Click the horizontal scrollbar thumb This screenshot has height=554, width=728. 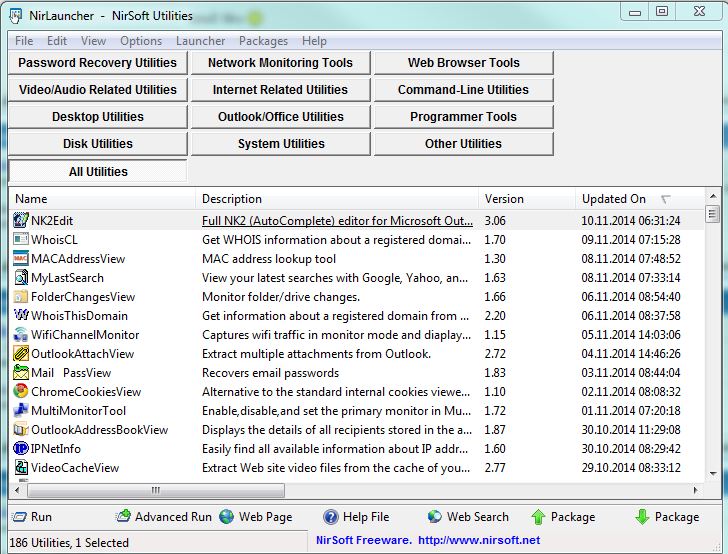coord(156,490)
